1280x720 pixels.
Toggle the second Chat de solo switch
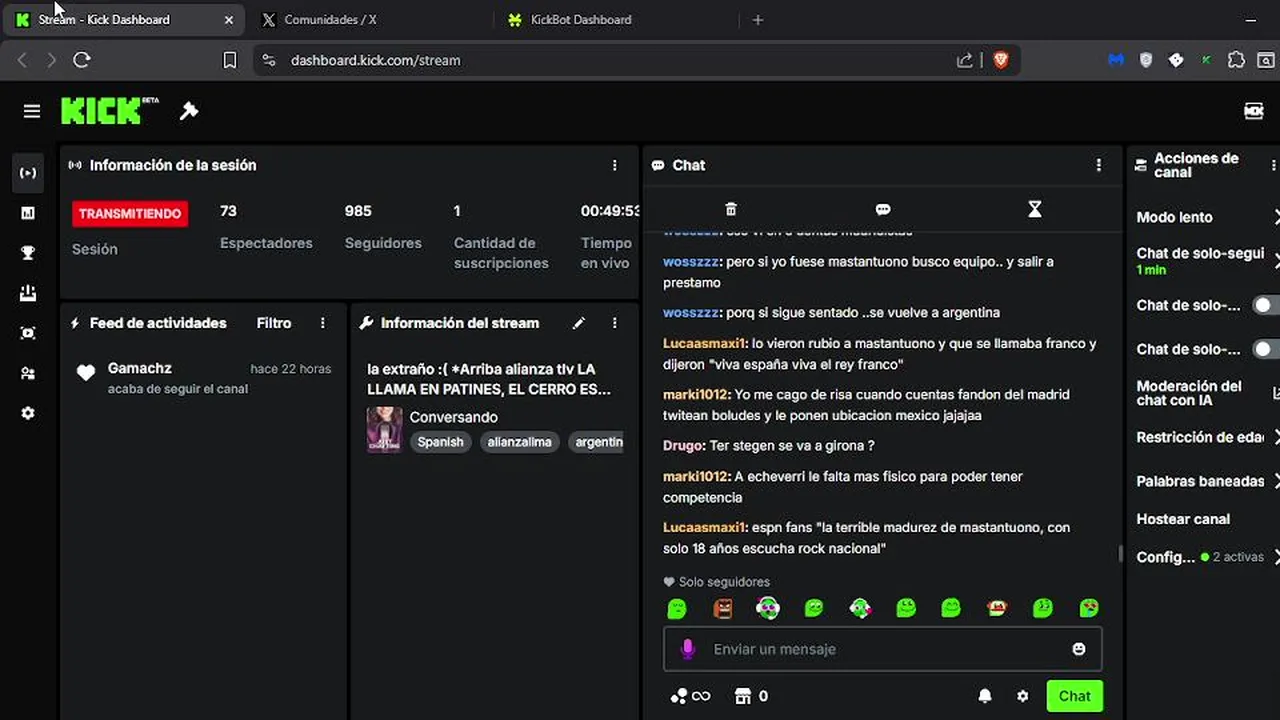pos(1266,349)
